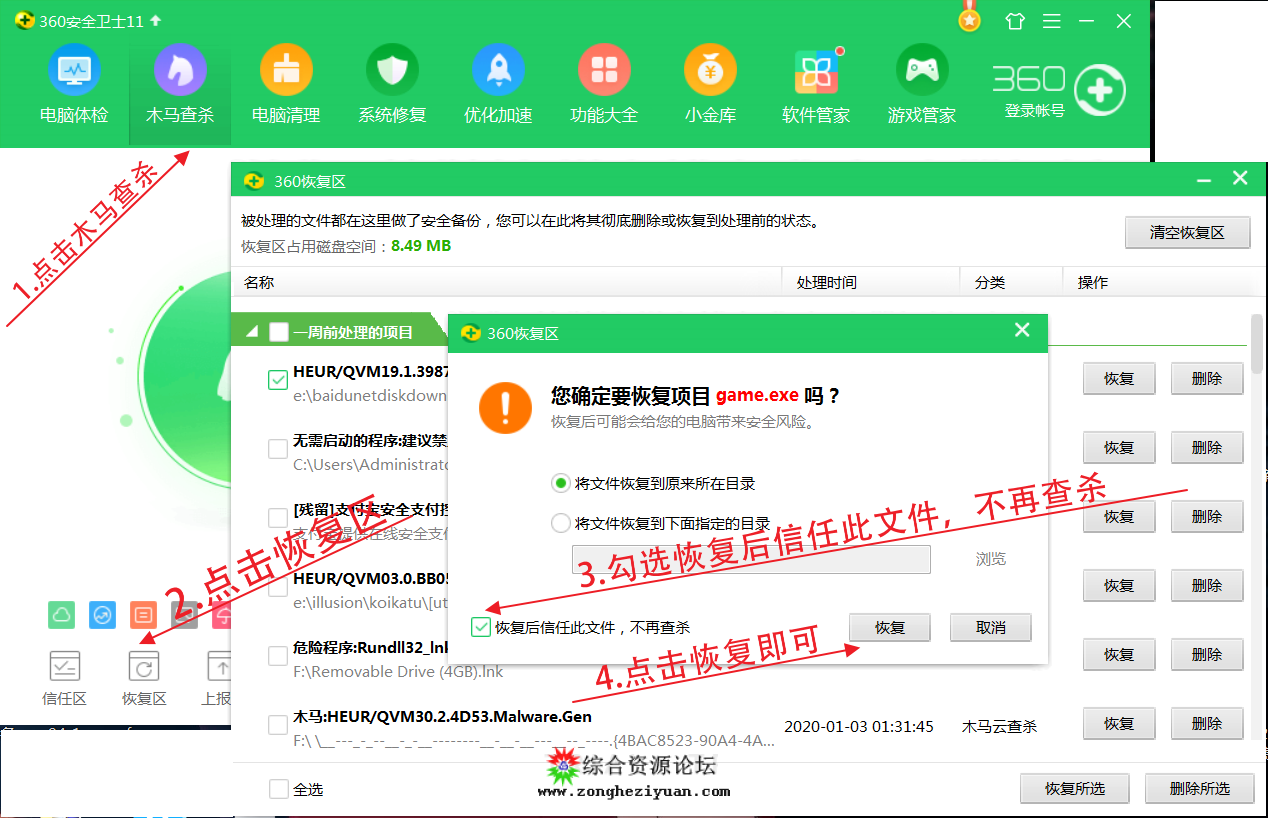
Task: Click 删除 for the HEUR/QVM19.1.3987 row
Action: (x=1207, y=379)
